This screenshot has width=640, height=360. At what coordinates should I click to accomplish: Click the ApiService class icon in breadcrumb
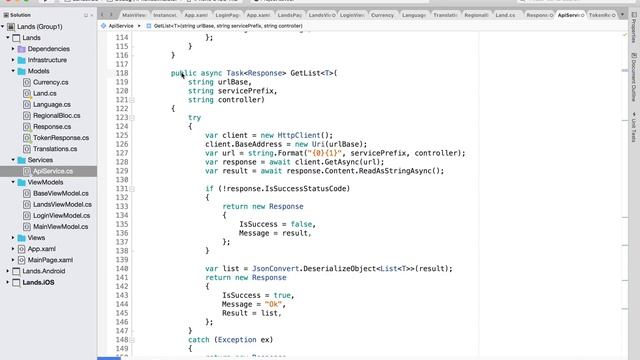(104, 26)
